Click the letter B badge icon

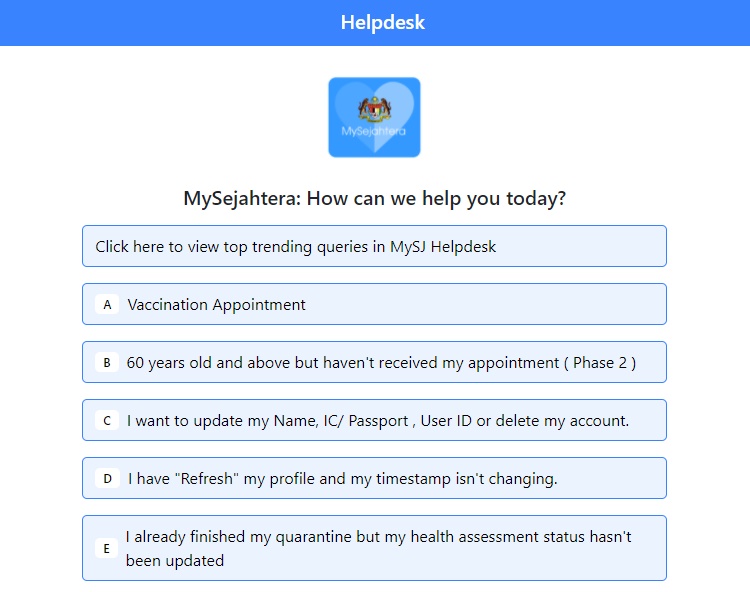click(x=107, y=362)
